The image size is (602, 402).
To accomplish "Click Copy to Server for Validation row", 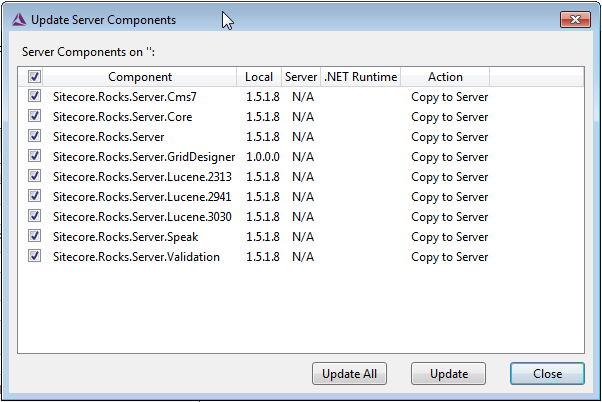I will (x=450, y=257).
